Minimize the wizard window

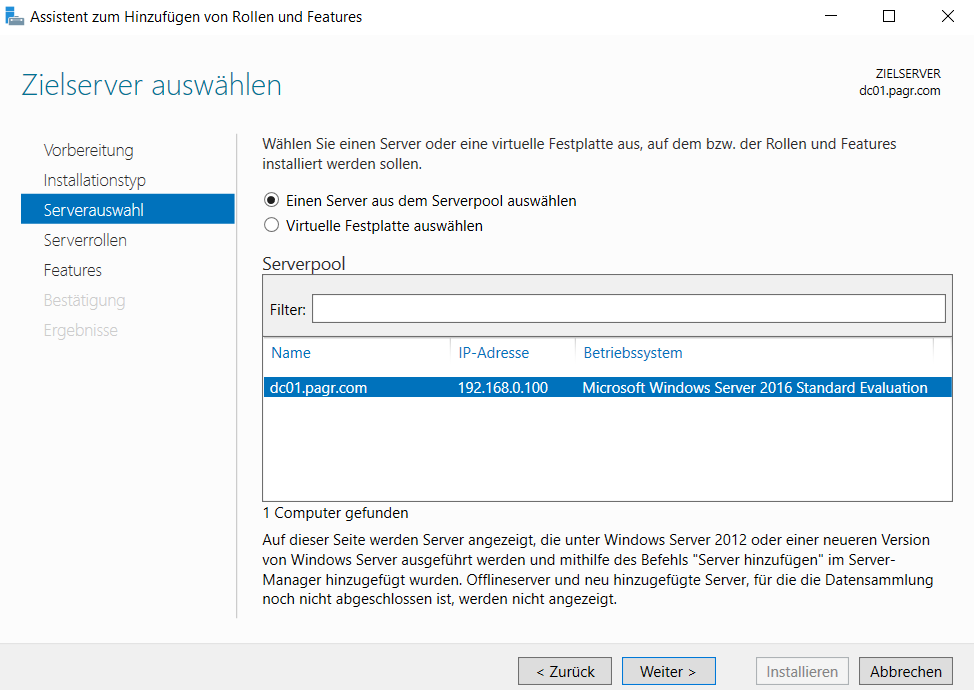831,16
